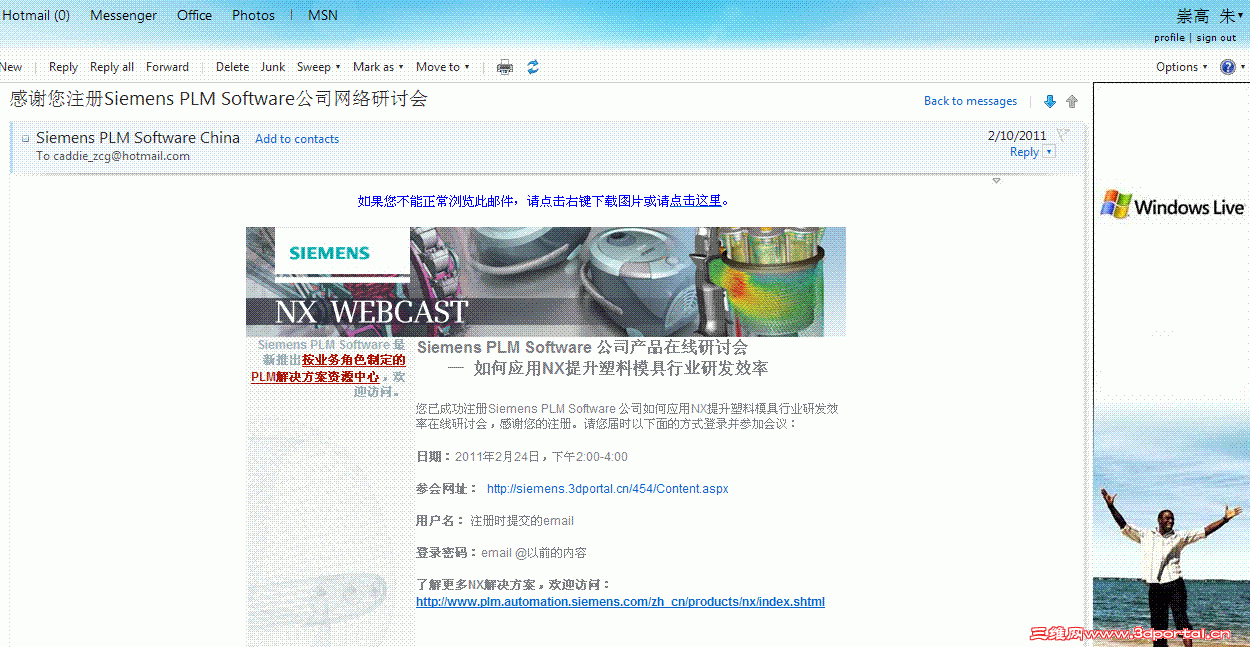Click the Siemens logo in the email banner

tap(329, 253)
